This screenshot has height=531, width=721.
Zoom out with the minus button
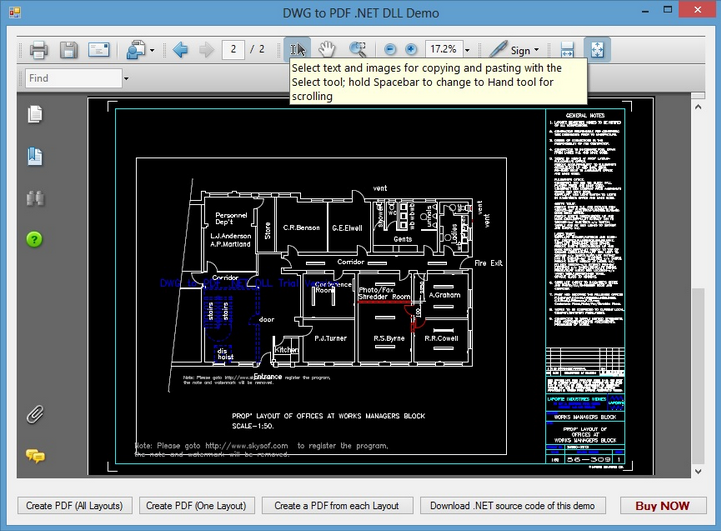pyautogui.click(x=390, y=49)
